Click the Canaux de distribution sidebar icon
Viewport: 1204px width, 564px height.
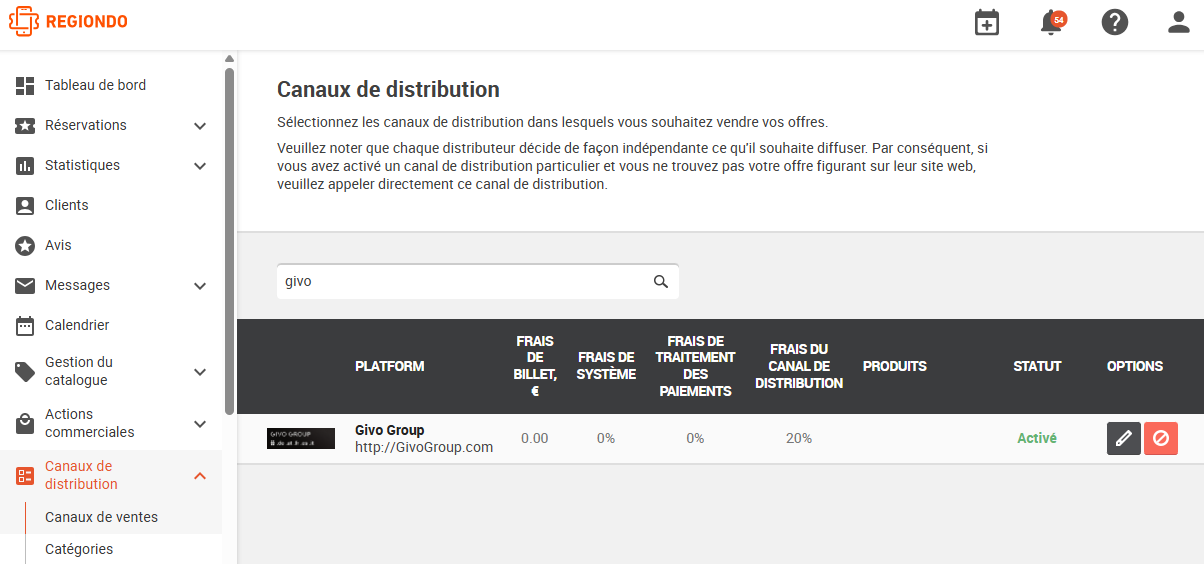tap(26, 476)
